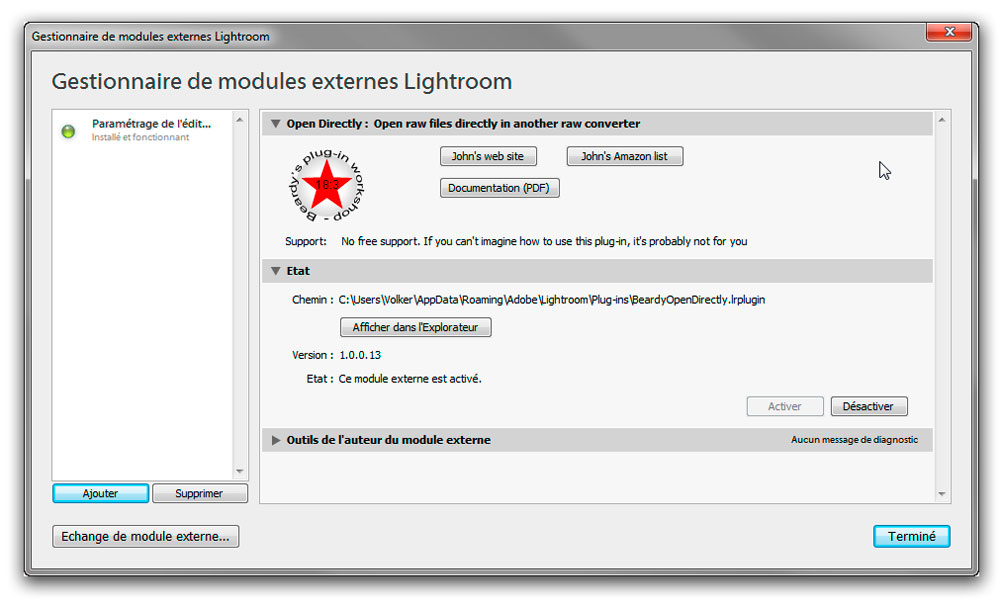This screenshot has width=1000, height=608.
Task: Expand Outils de l'auteur du module externe
Action: tap(276, 440)
